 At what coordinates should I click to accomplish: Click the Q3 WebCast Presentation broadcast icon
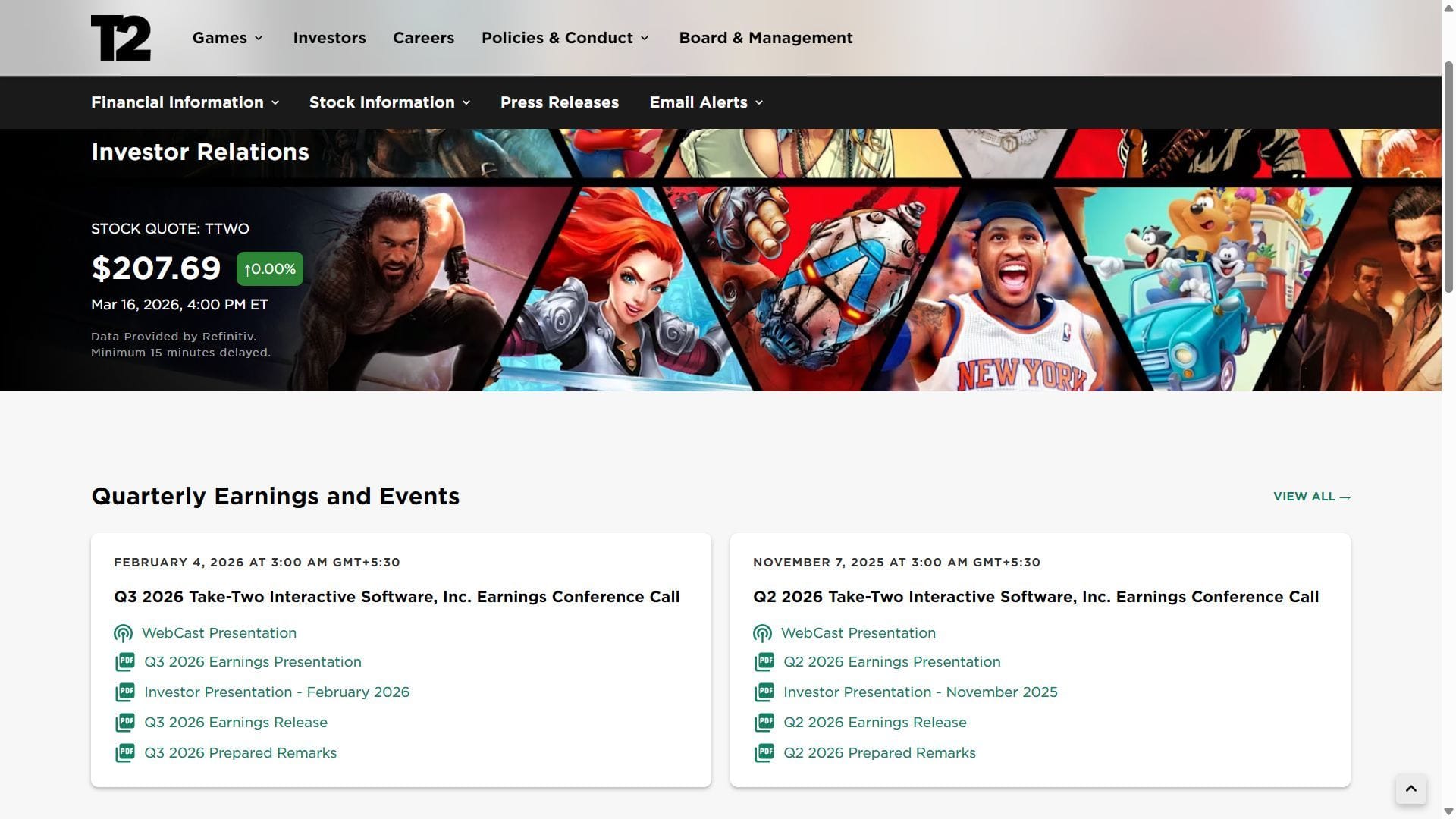click(x=123, y=633)
